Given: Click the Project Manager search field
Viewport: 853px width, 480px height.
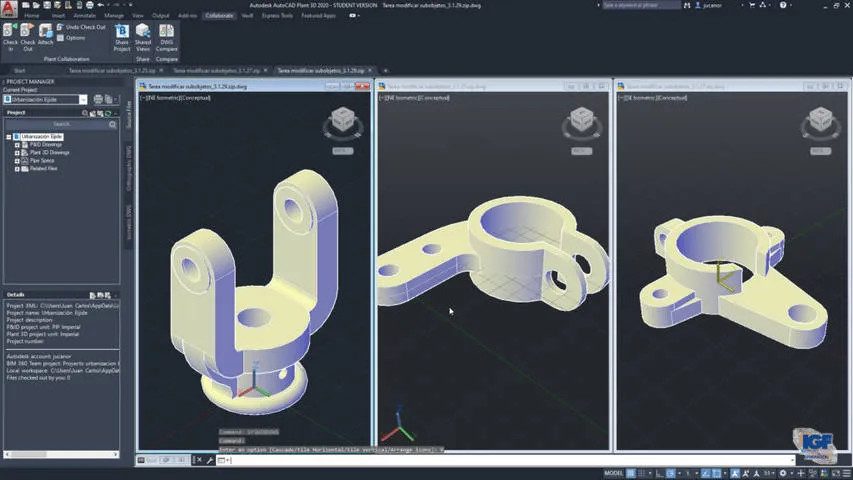Looking at the screenshot, I should point(61,125).
